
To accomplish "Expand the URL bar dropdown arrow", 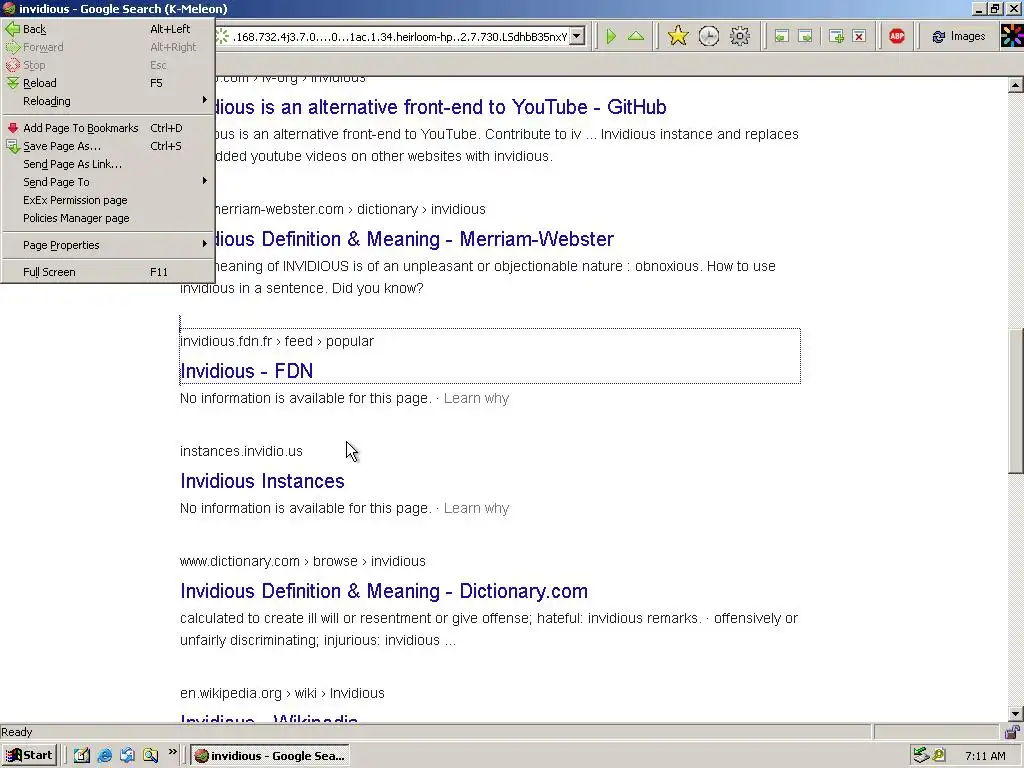I will point(577,37).
